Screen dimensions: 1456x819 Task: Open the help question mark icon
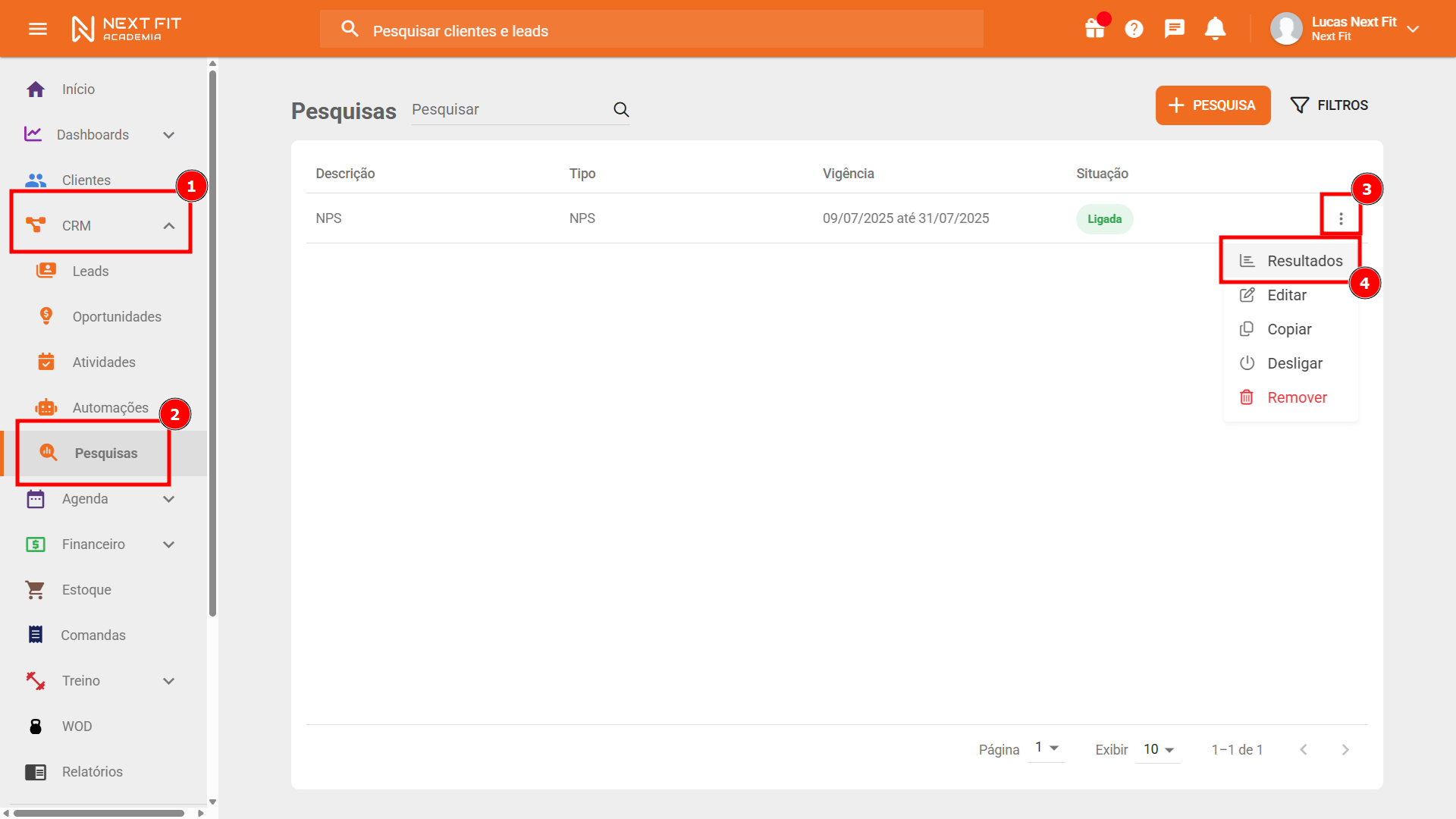coord(1134,29)
